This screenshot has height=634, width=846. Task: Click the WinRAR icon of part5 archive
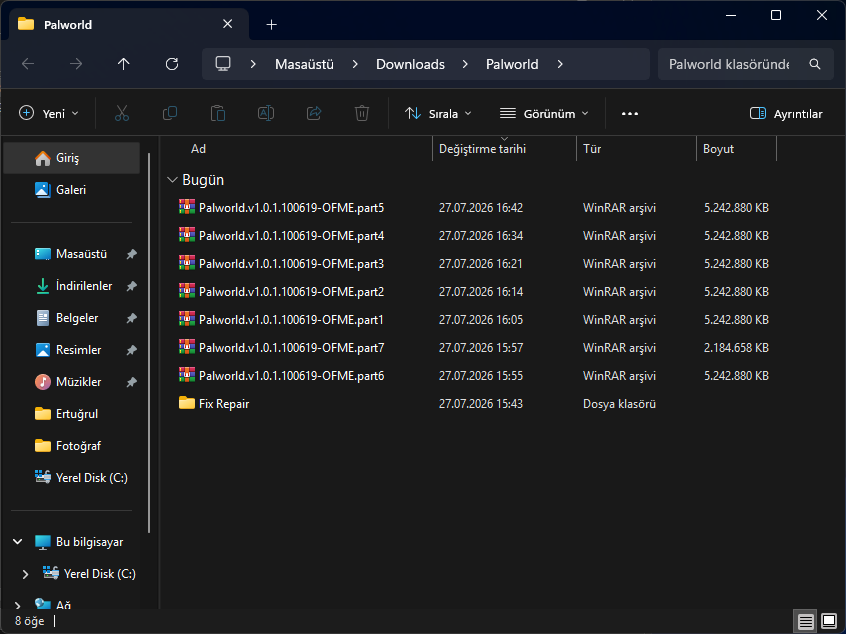(x=187, y=207)
